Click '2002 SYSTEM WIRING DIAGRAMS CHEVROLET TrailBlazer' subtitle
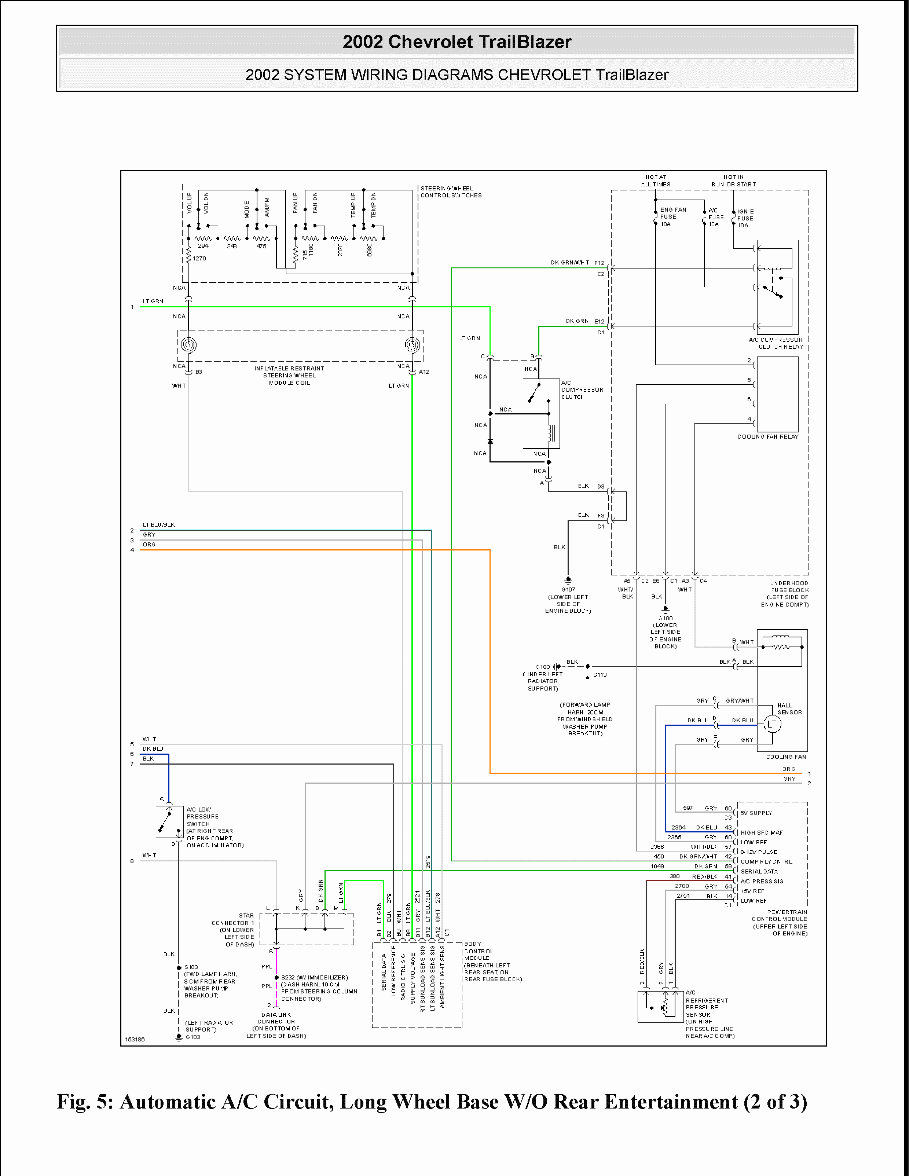 [x=457, y=75]
